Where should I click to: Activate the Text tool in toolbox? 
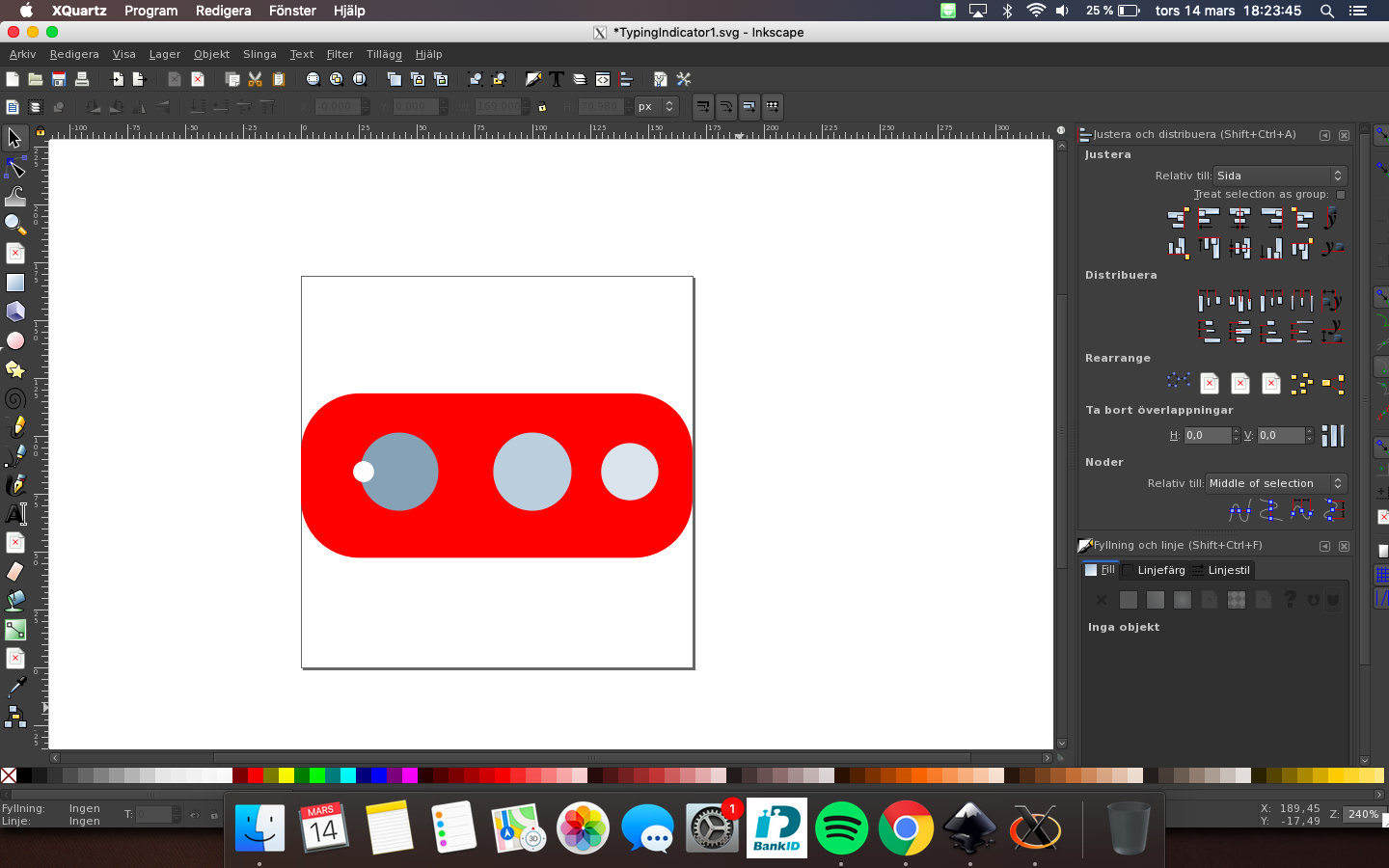point(15,514)
